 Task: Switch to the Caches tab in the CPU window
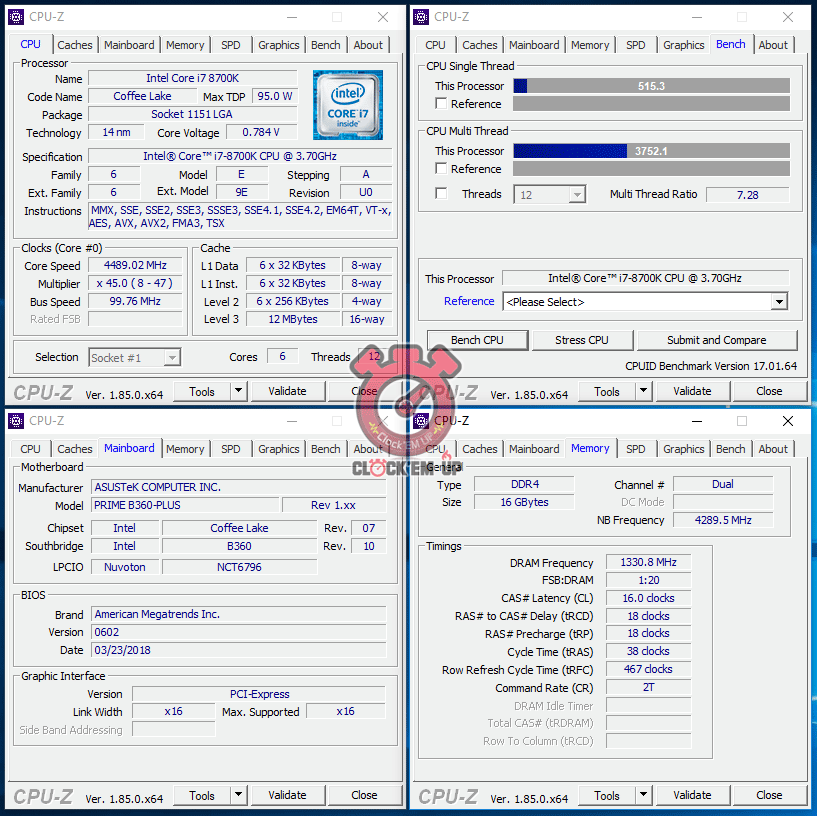(75, 45)
